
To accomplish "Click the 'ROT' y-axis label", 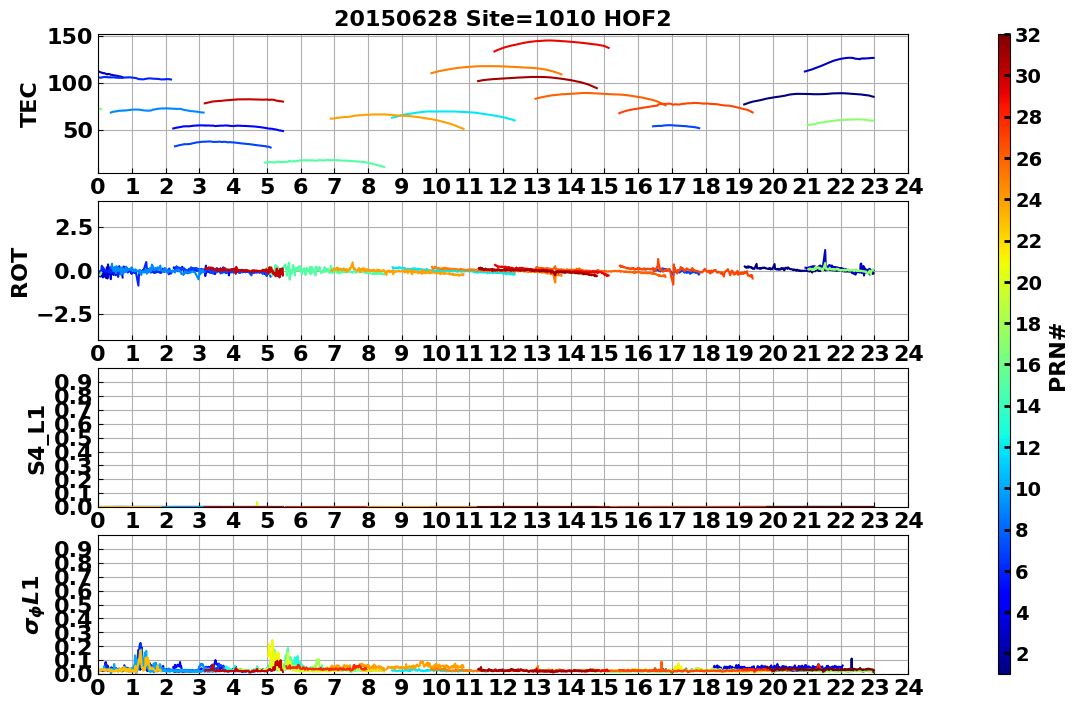I will click(x=20, y=273).
